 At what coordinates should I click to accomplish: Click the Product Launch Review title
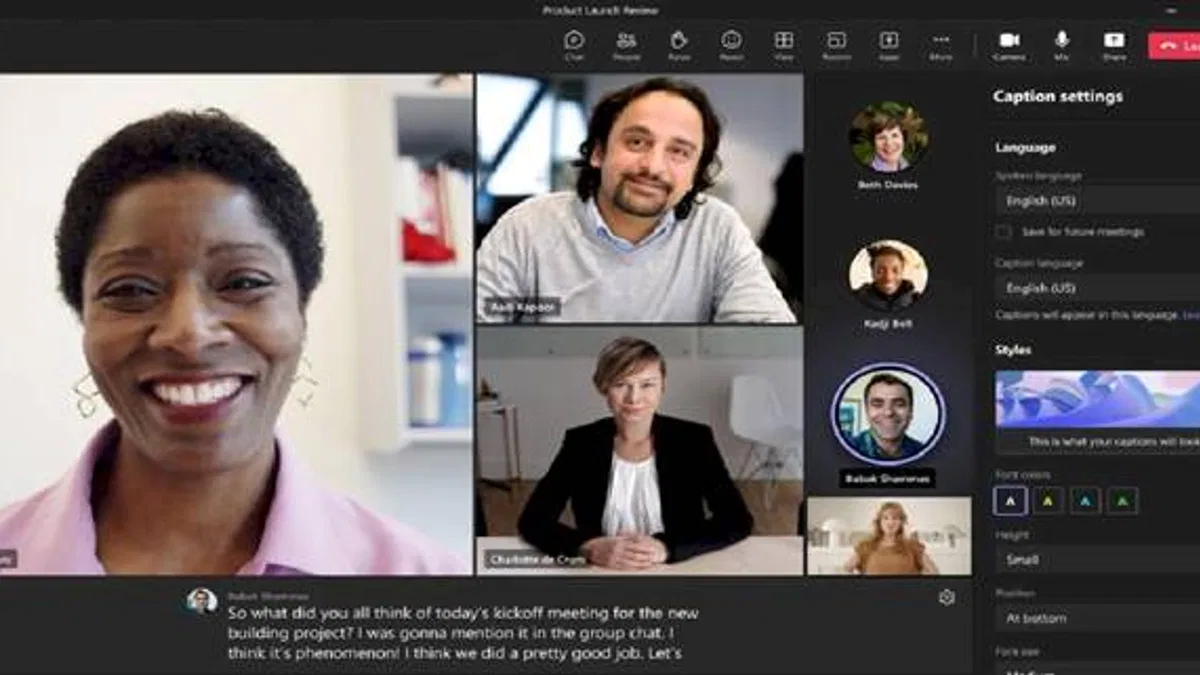click(x=600, y=10)
